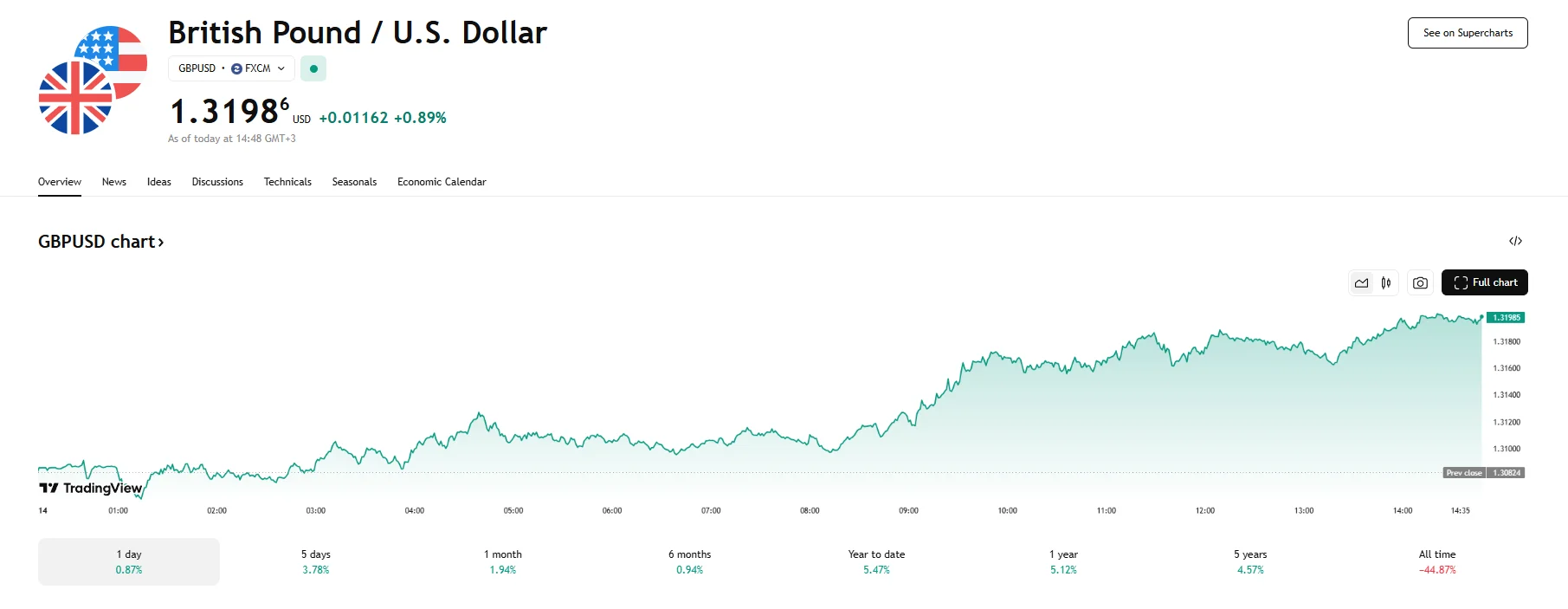Click the embed code icon
This screenshot has width=1568, height=609.
pos(1515,241)
